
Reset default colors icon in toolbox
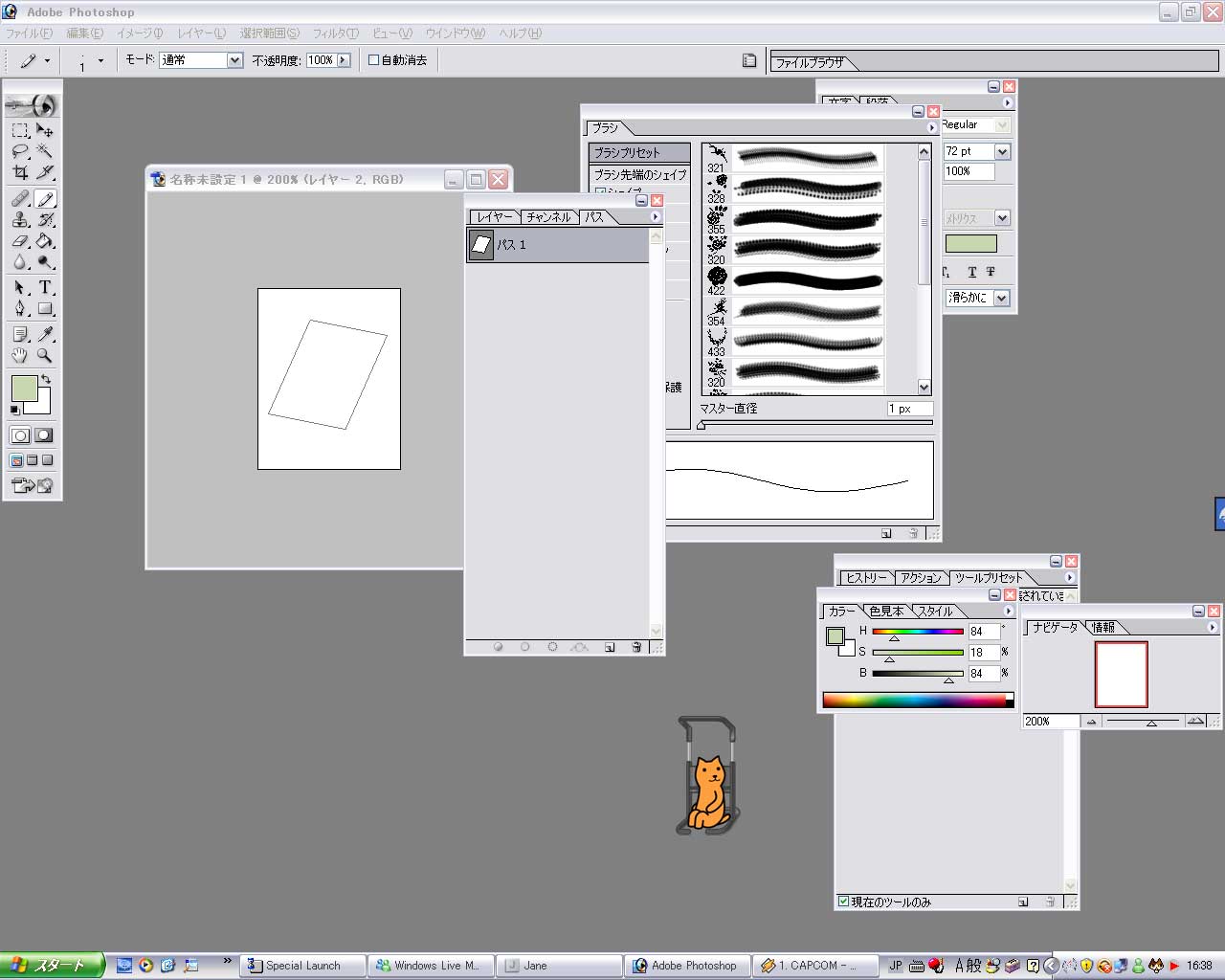tap(14, 410)
